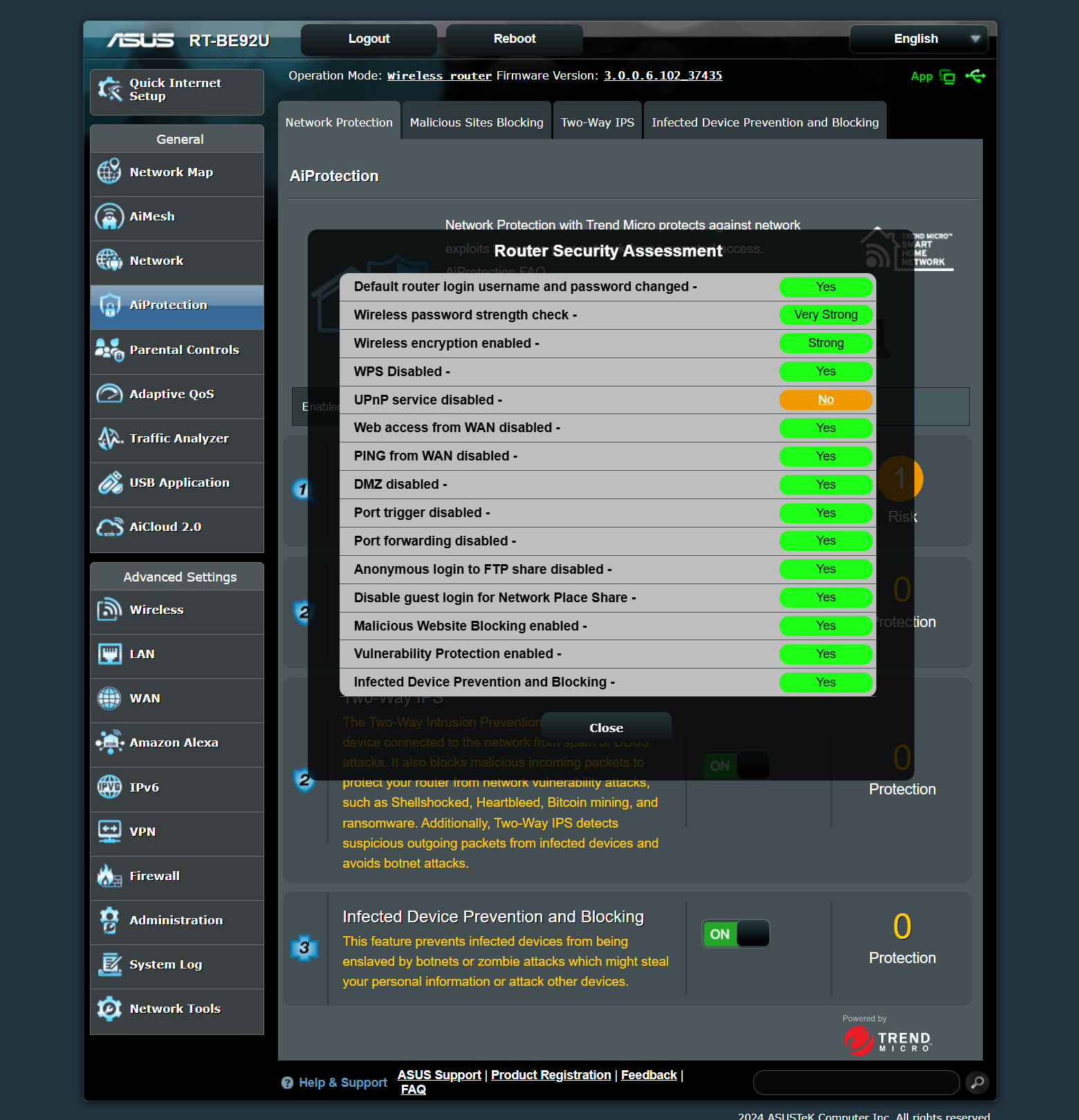Click the device status icon beside App
This screenshot has height=1120, width=1079.
click(x=948, y=77)
